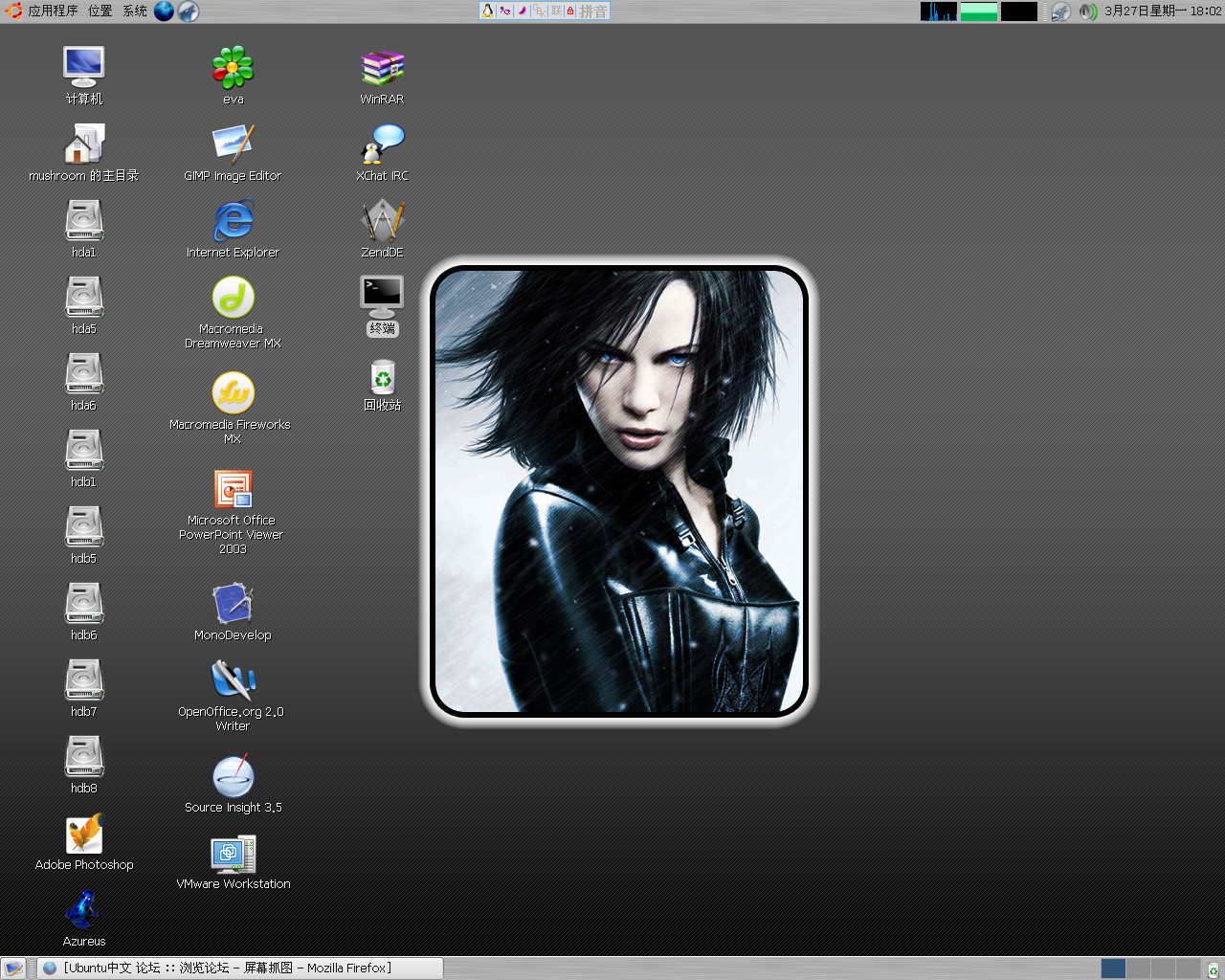Open the 位置 (Places) menu
The height and width of the screenshot is (980, 1225).
100,11
